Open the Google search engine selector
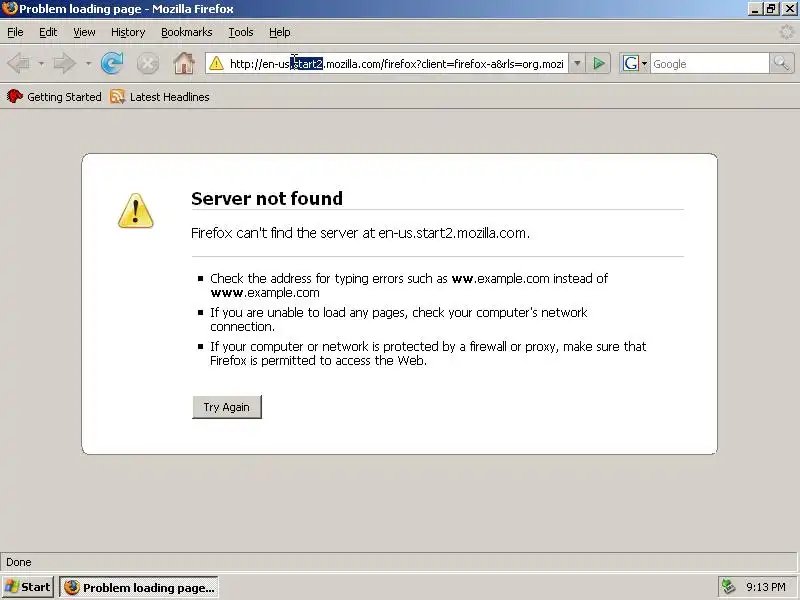The height and width of the screenshot is (600, 800). tap(634, 64)
